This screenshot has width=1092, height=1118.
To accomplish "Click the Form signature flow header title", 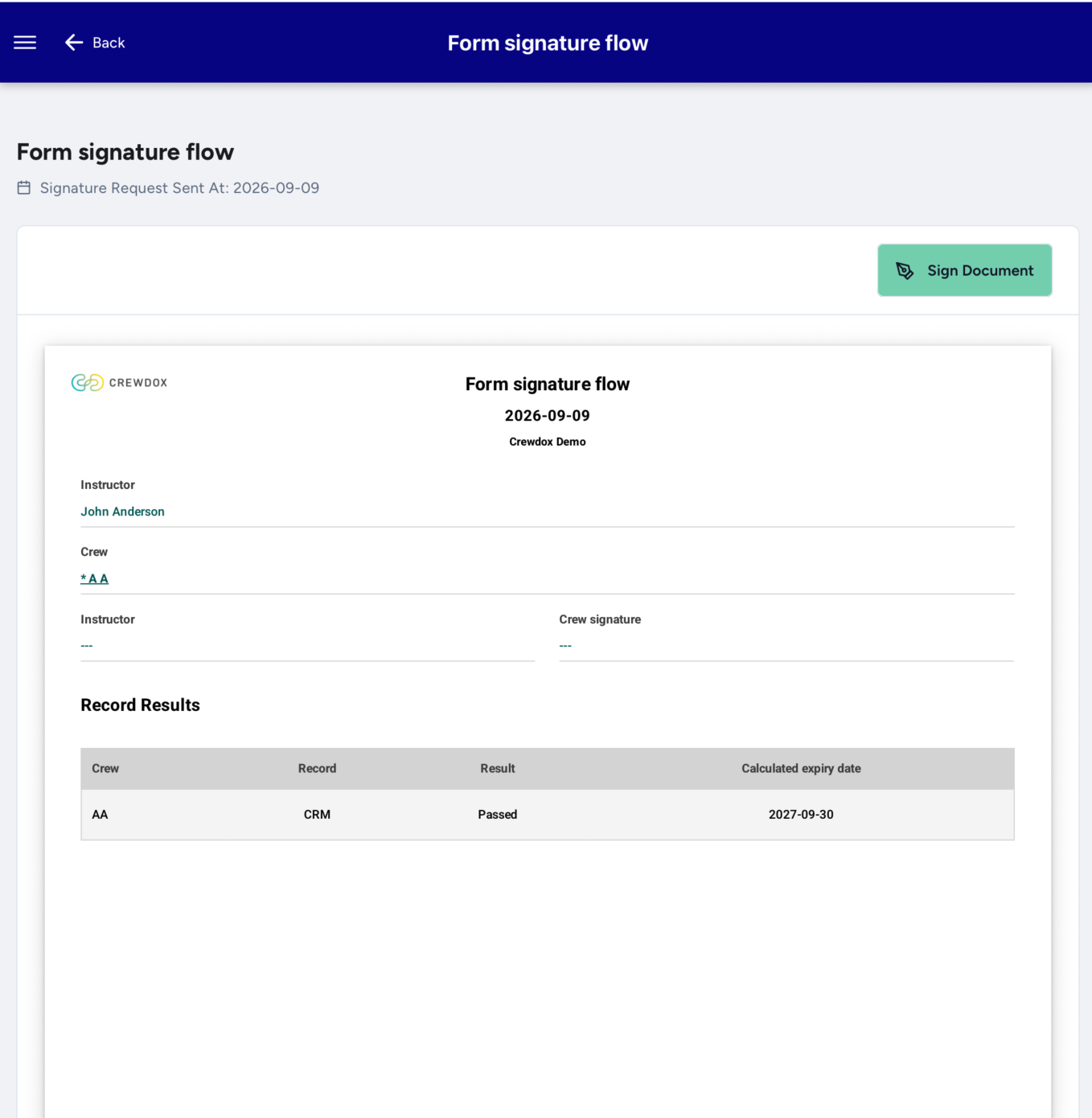I will pos(548,43).
